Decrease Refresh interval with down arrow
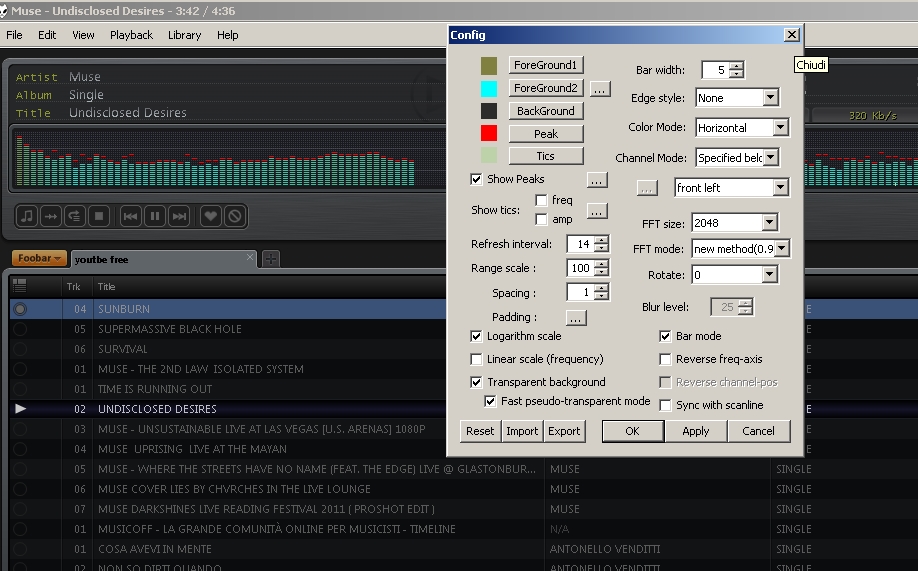The image size is (918, 571). click(601, 248)
